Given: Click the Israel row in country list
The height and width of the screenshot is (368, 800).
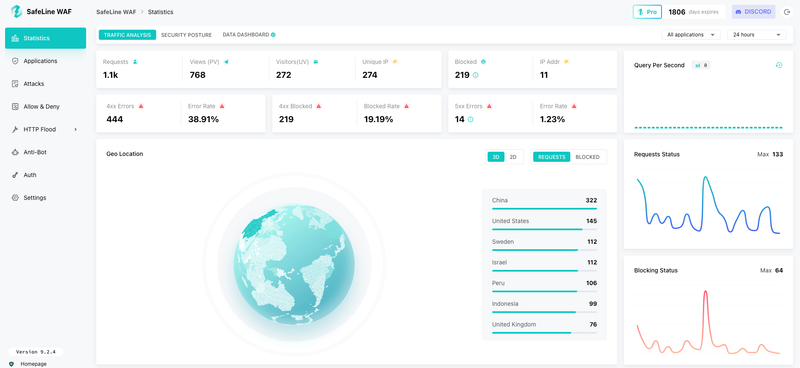Looking at the screenshot, I should [x=544, y=264].
